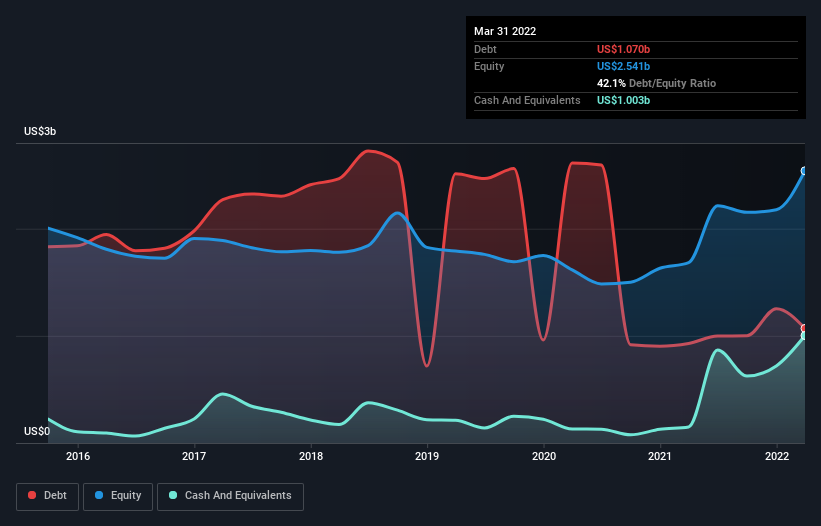Screen dimensions: 821x526
Task: Click Cash And Equivalents label in tooltip
Action: (x=527, y=100)
